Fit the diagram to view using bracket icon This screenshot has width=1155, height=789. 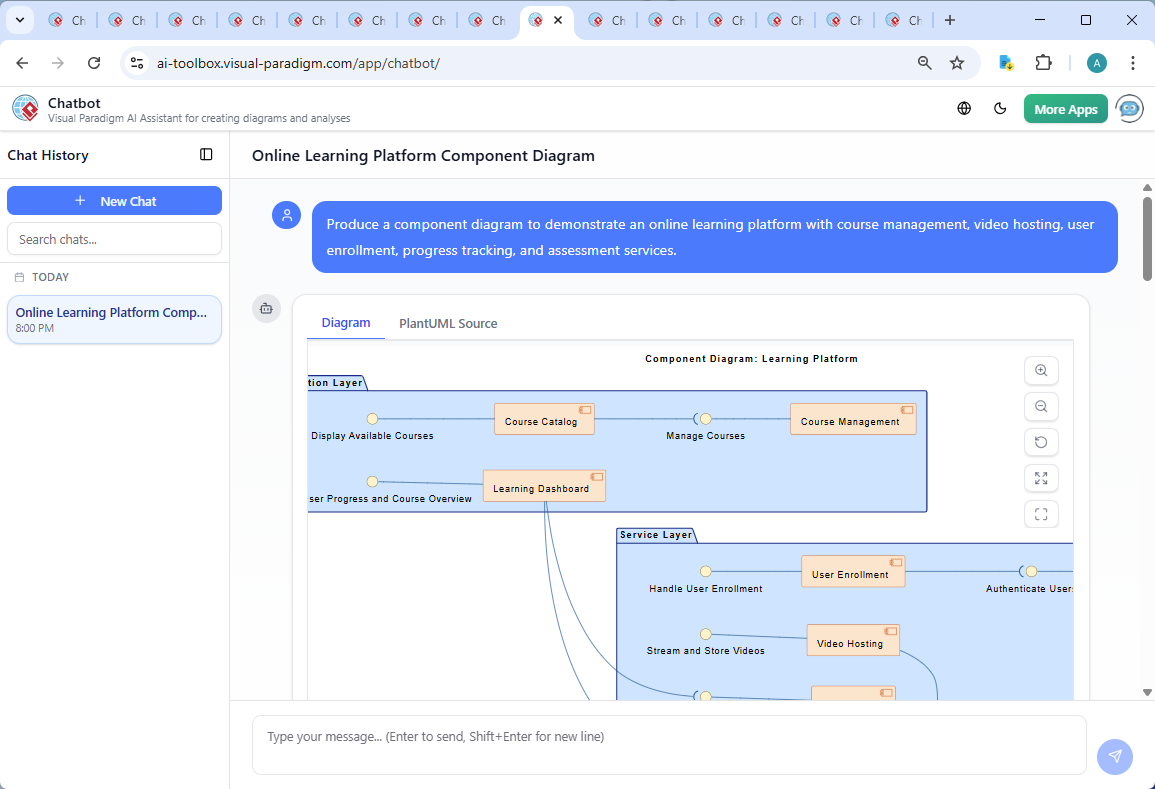click(x=1041, y=514)
